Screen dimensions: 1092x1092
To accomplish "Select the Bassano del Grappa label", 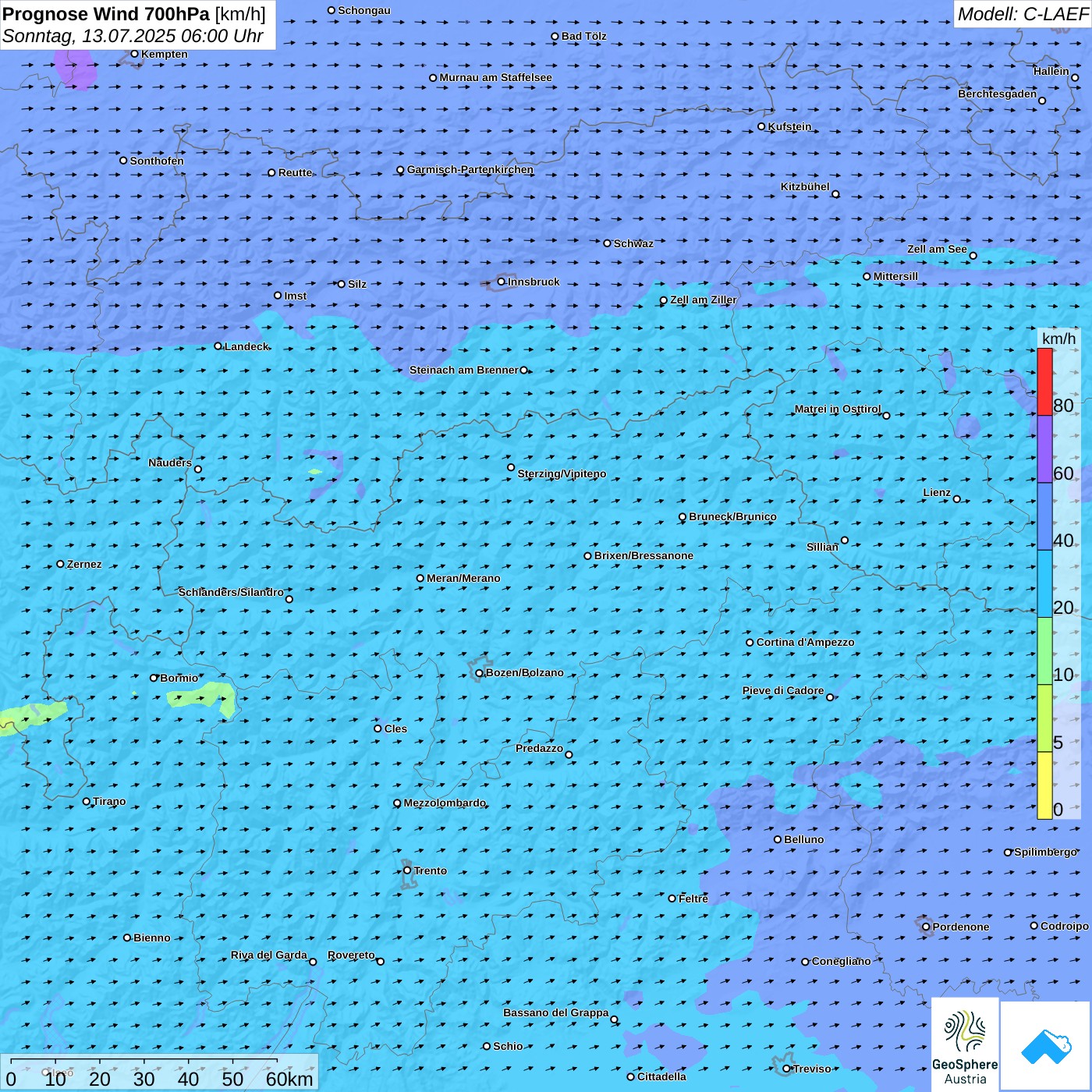I will tap(555, 1012).
